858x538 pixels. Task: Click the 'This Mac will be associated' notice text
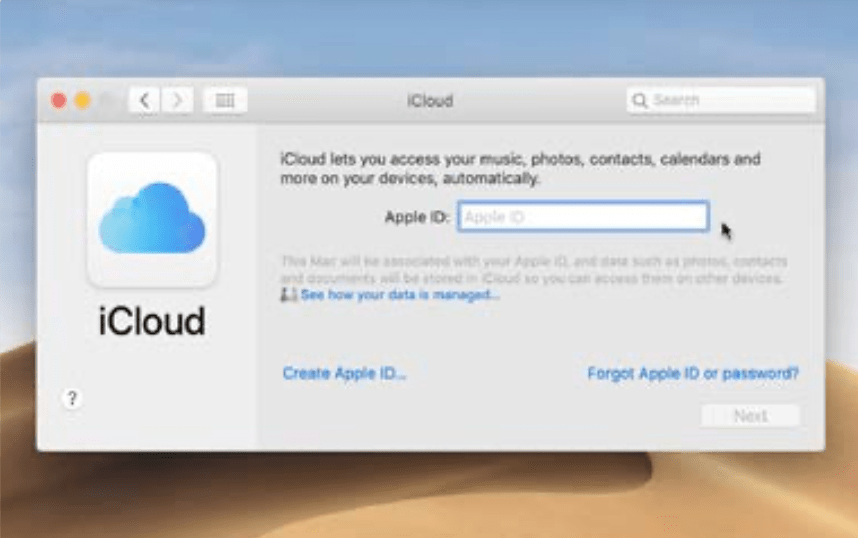pyautogui.click(x=534, y=269)
